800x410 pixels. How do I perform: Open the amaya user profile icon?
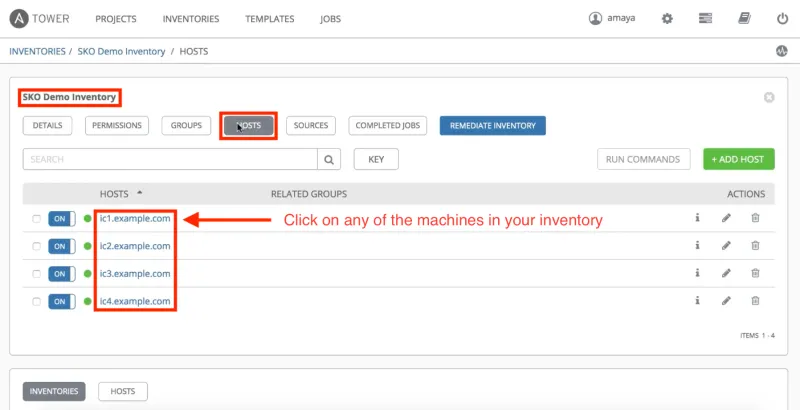pos(595,18)
